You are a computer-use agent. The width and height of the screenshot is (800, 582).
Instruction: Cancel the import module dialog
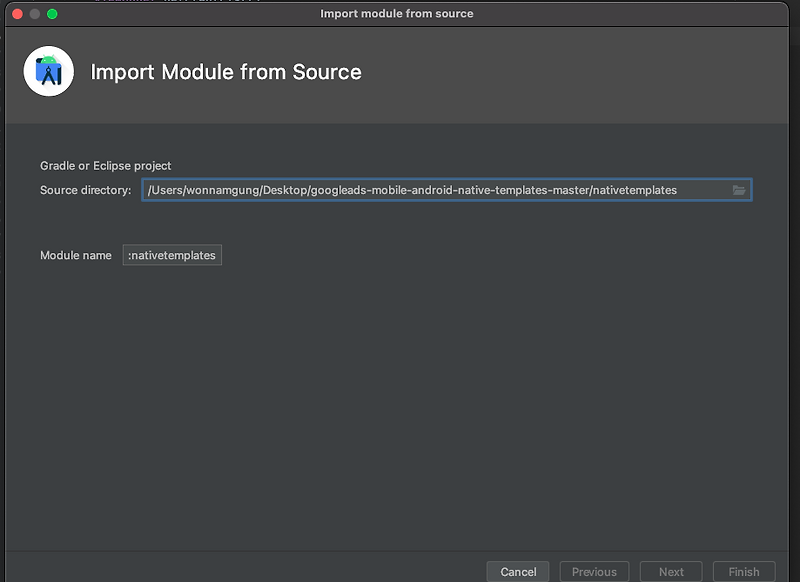[518, 572]
